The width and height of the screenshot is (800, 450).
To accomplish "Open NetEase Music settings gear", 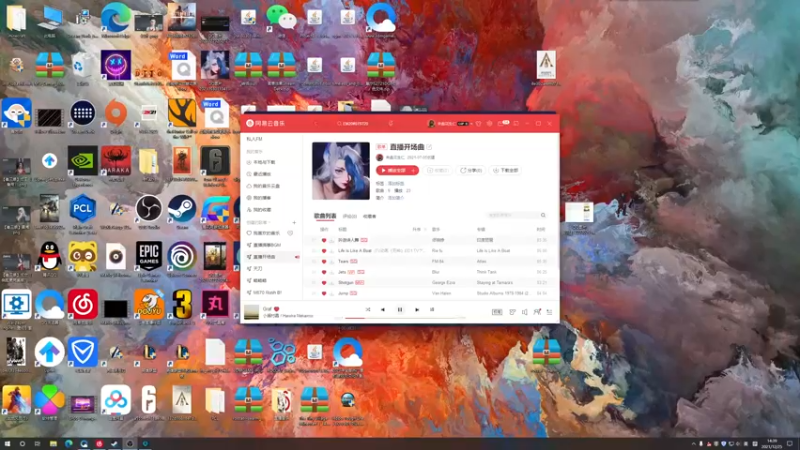I will (489, 123).
